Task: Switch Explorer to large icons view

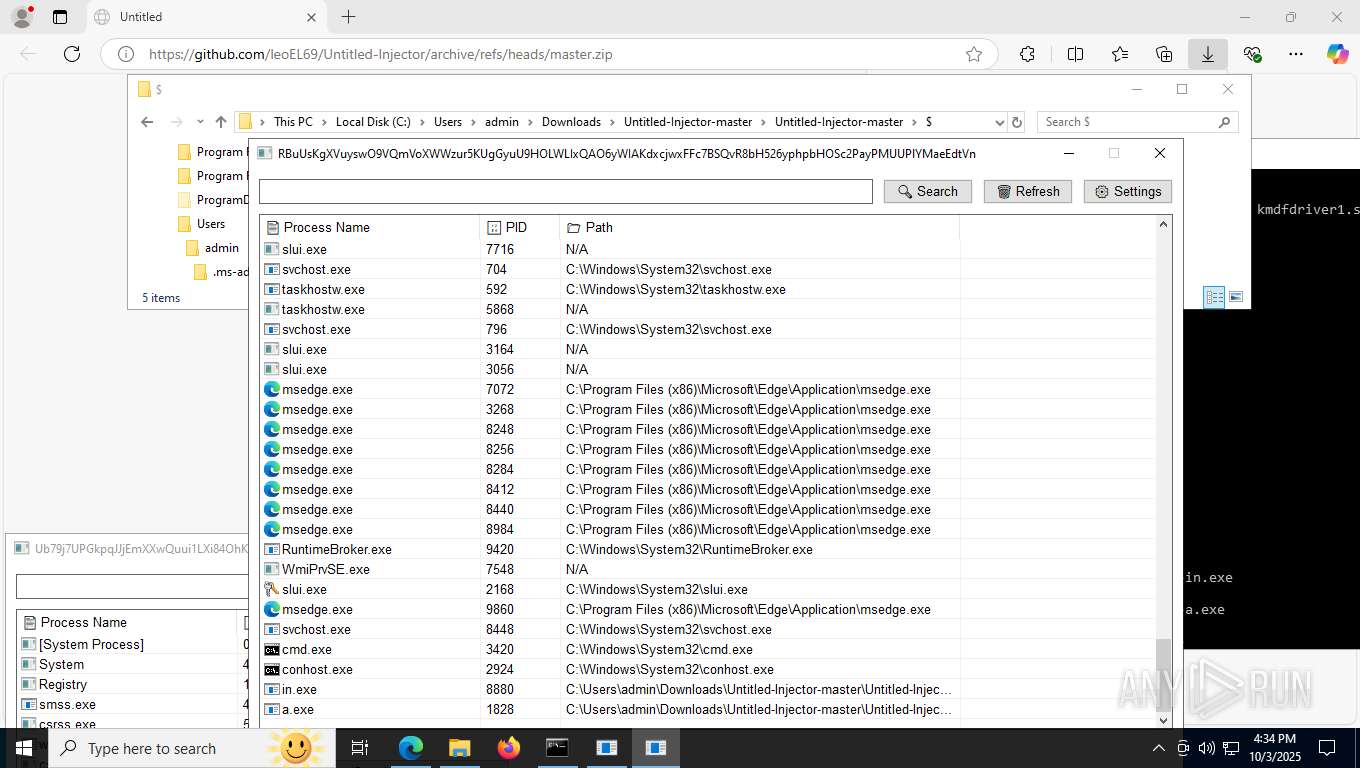Action: point(1236,297)
